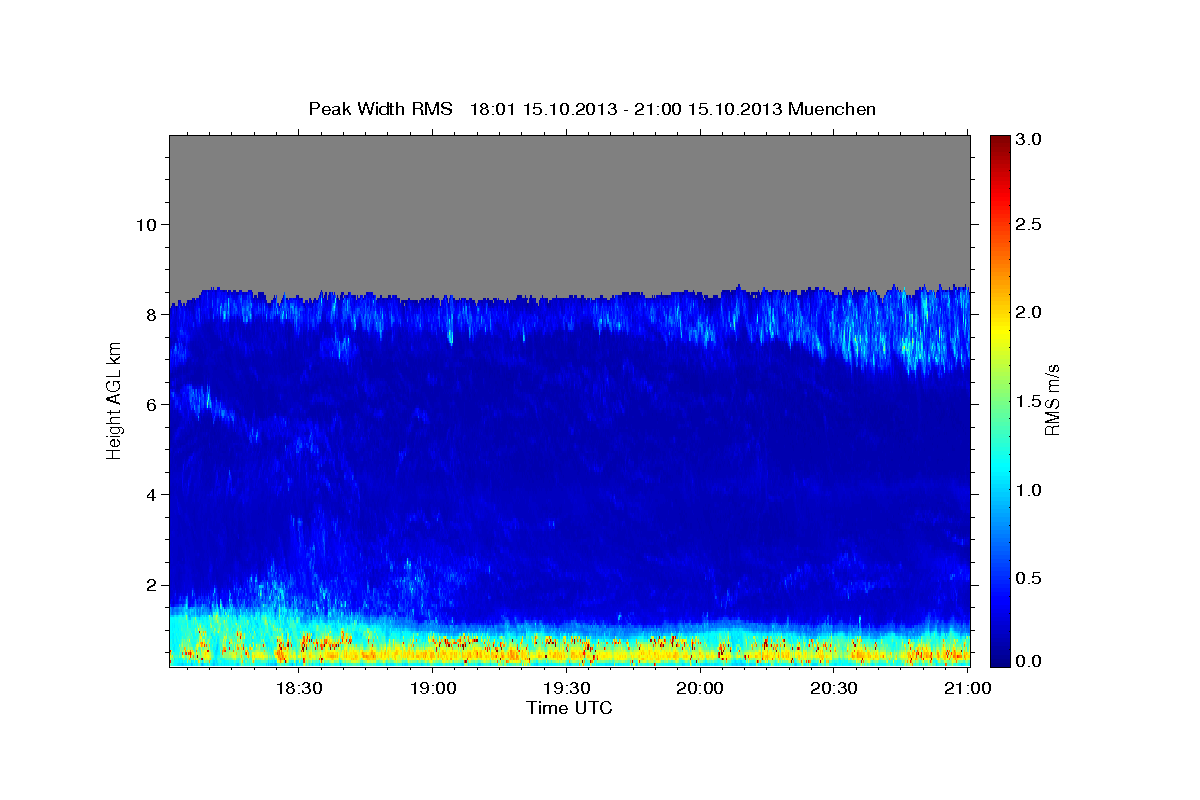Click the yellow-red turbulent layer near the ground
1200x800 pixels.
(x=569, y=648)
